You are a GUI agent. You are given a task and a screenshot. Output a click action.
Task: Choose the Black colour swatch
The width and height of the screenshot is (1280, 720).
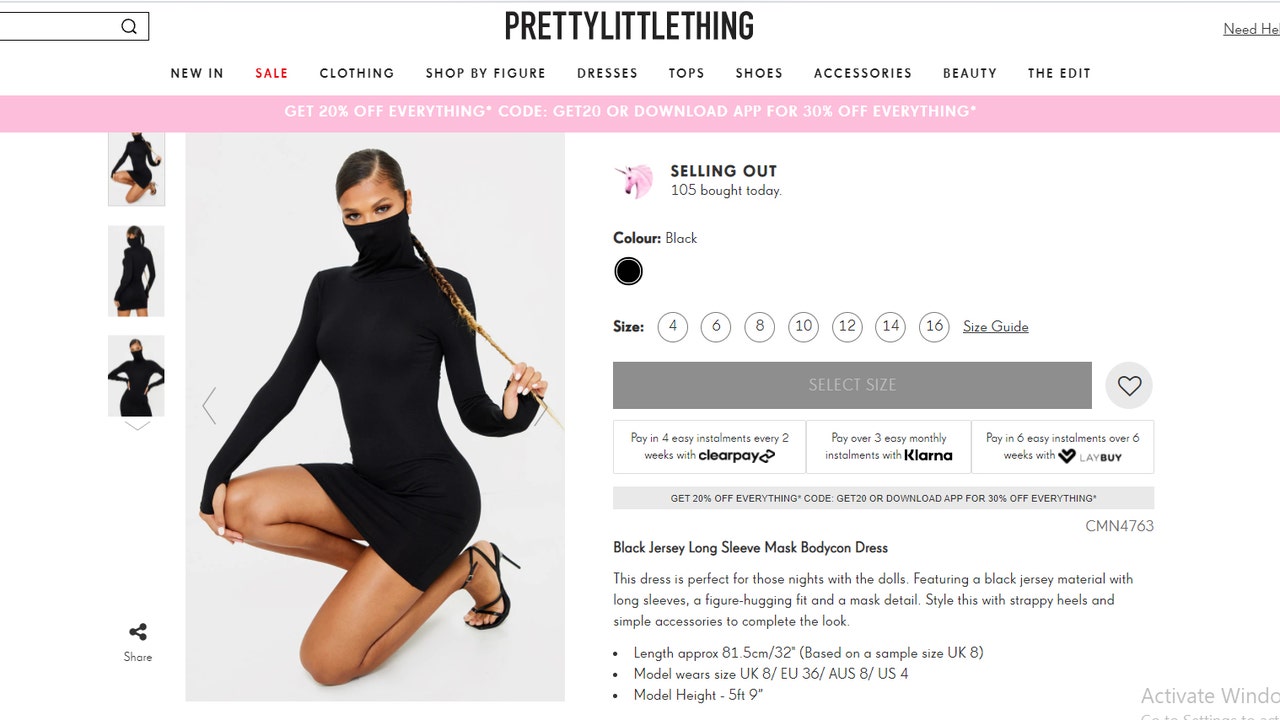628,271
